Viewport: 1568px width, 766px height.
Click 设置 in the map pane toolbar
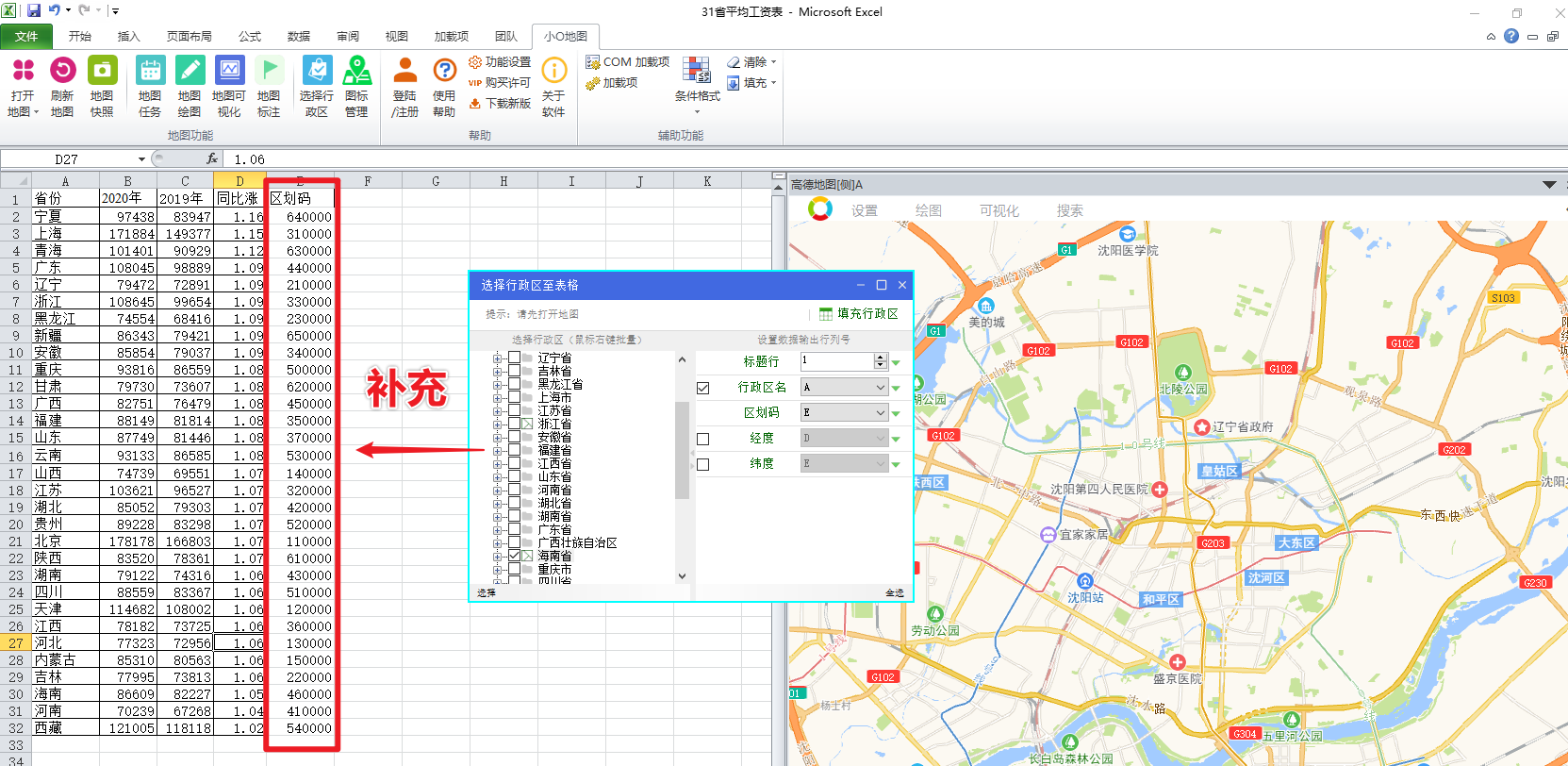click(x=865, y=210)
